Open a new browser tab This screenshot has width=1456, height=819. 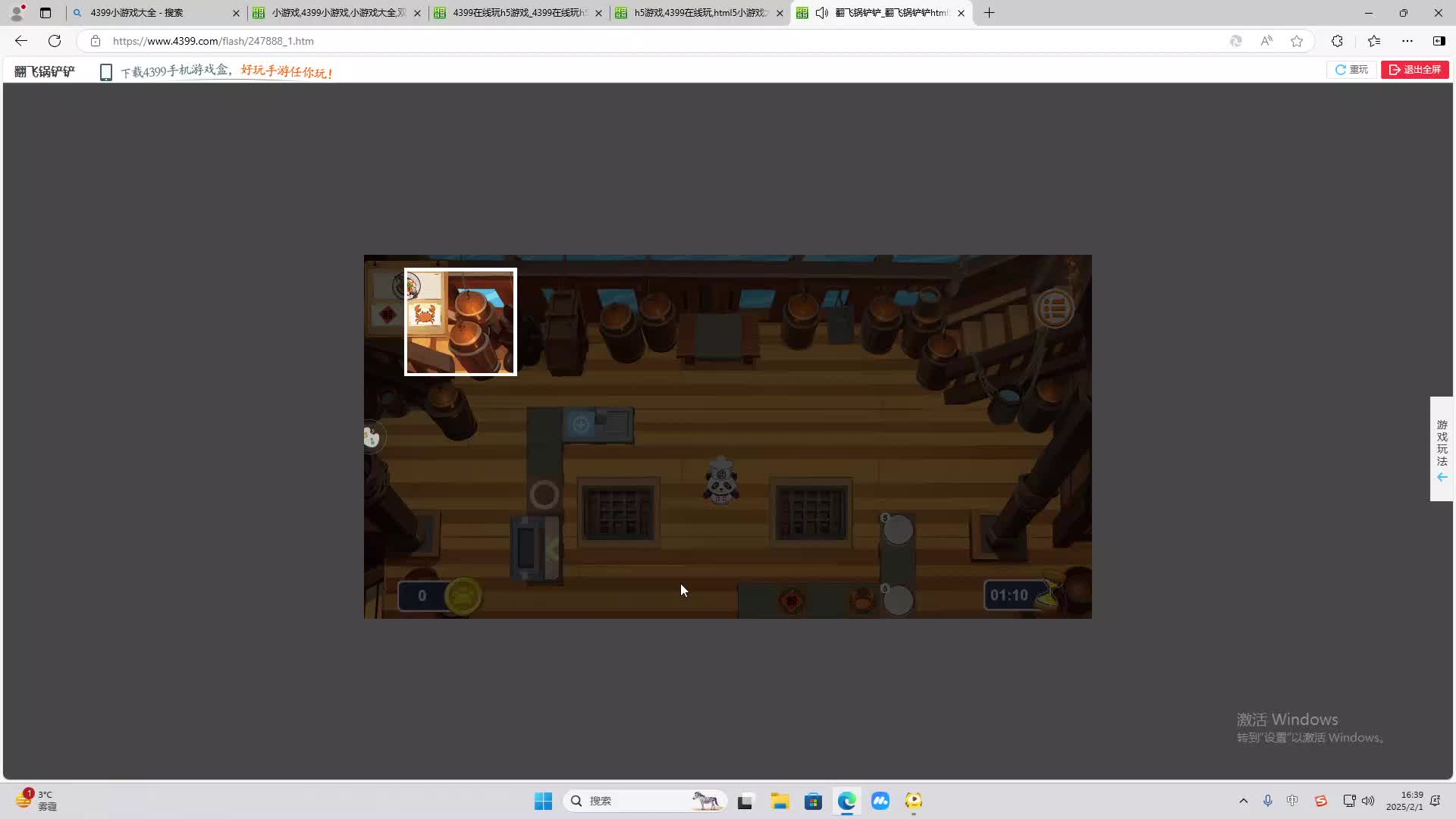point(989,13)
